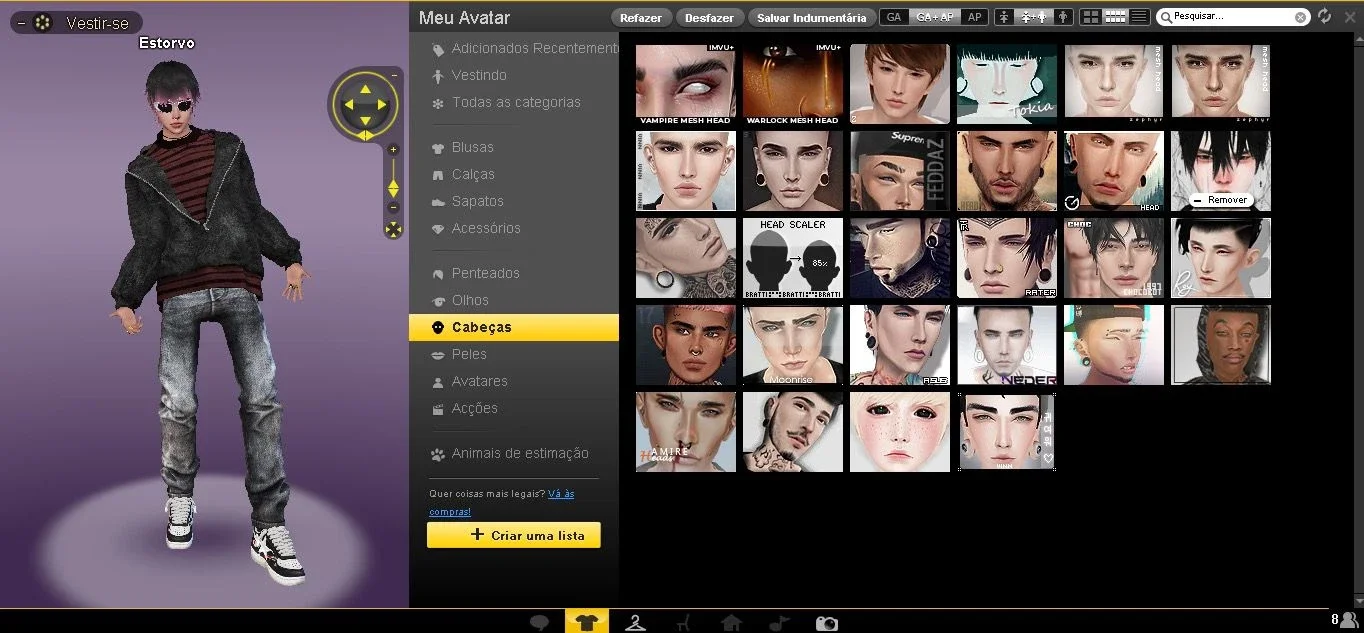Show male items with the male figure filter
This screenshot has height=633, width=1364.
tap(1064, 17)
